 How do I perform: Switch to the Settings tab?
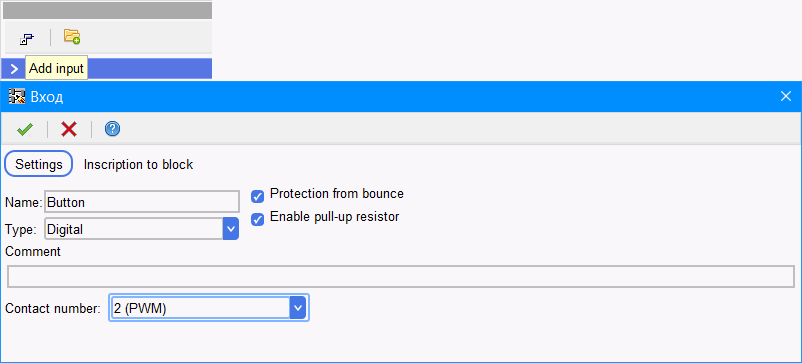coord(39,164)
